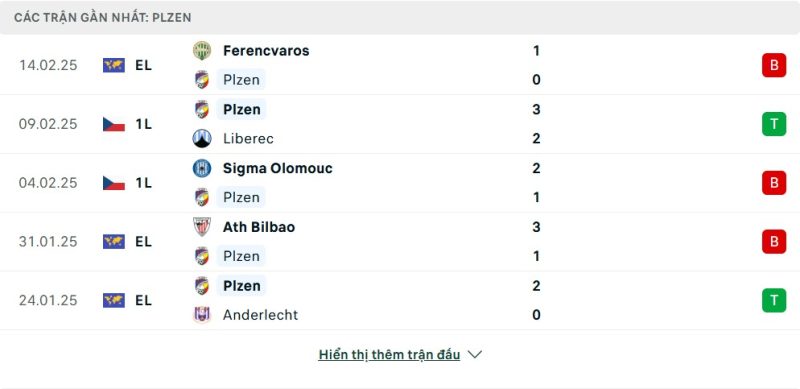Click the green T badge for Anderlecht match
The height and width of the screenshot is (389, 800).
click(774, 300)
